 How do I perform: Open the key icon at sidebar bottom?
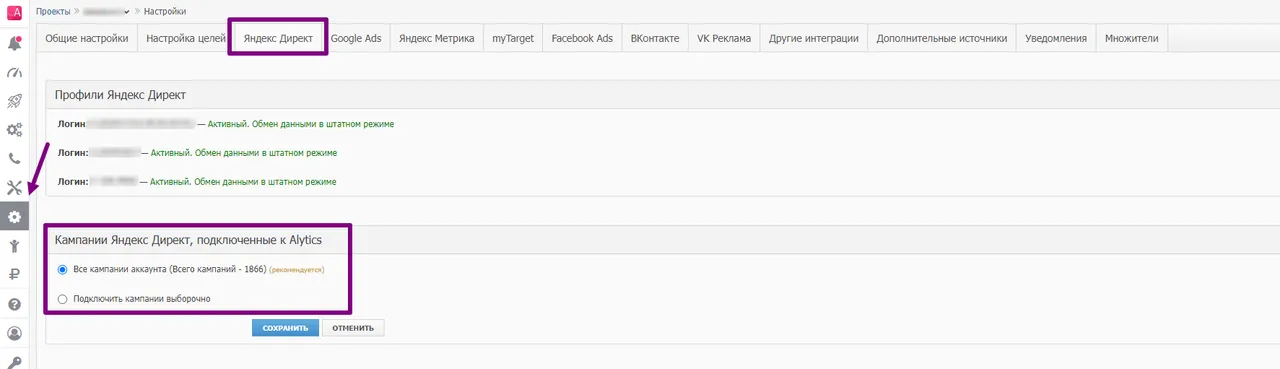click(14, 361)
